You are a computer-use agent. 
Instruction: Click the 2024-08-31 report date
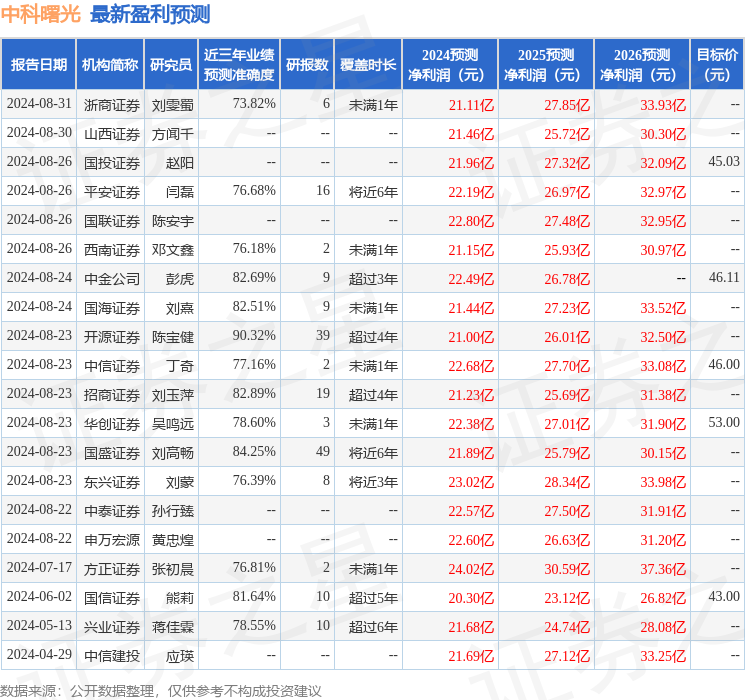(x=39, y=103)
